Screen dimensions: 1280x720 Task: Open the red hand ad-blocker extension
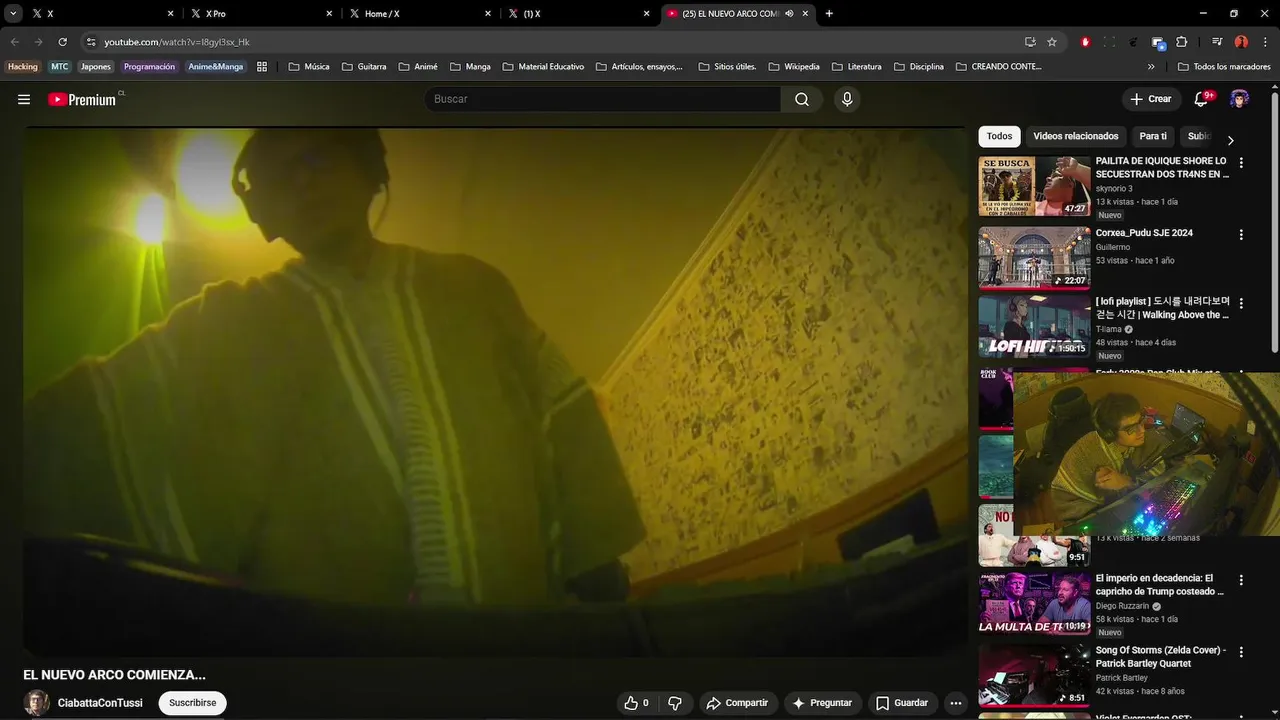[x=1086, y=42]
